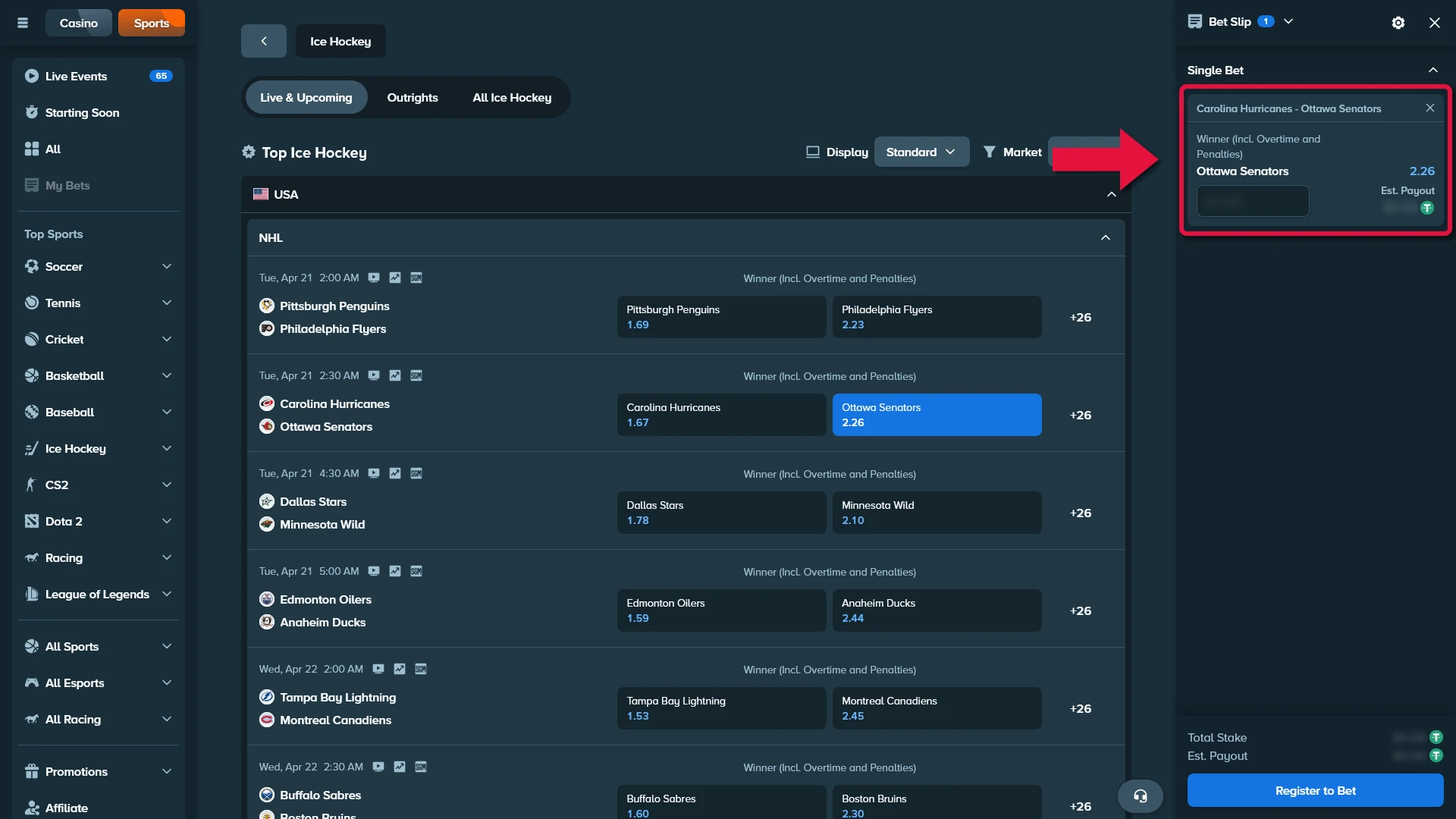Screen dimensions: 1456x819
Task: Click the Edmonton Oilers team logo
Action: pos(267,599)
